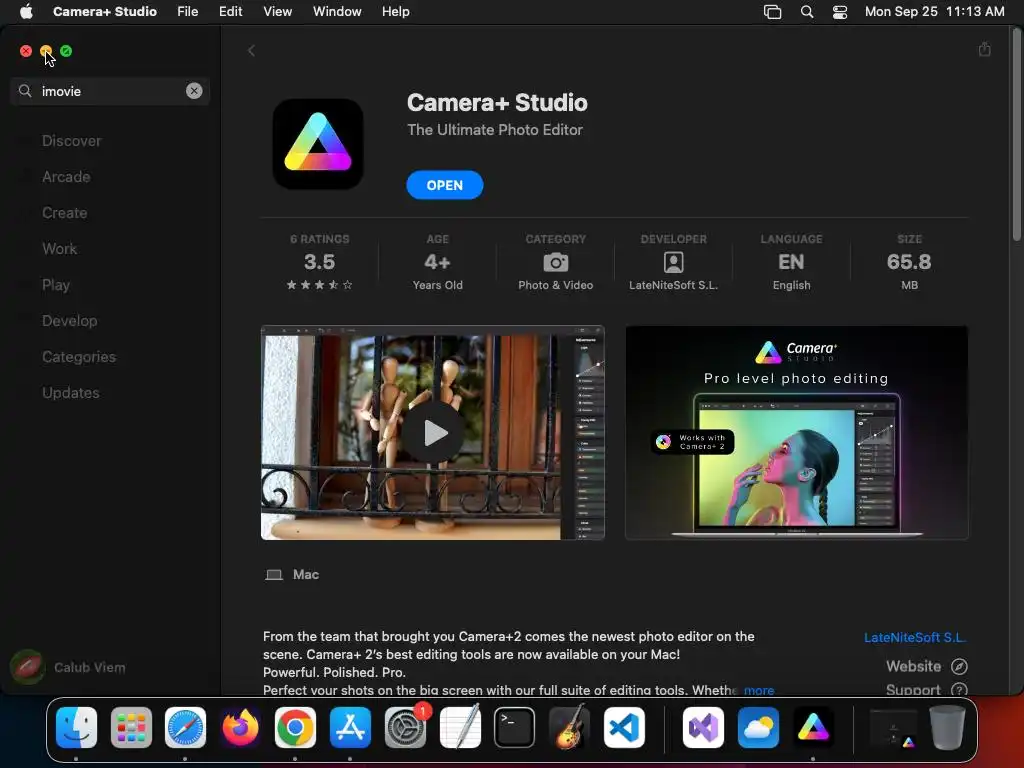The image size is (1024, 768).
Task: Go to the Work section
Action: [x=59, y=248]
